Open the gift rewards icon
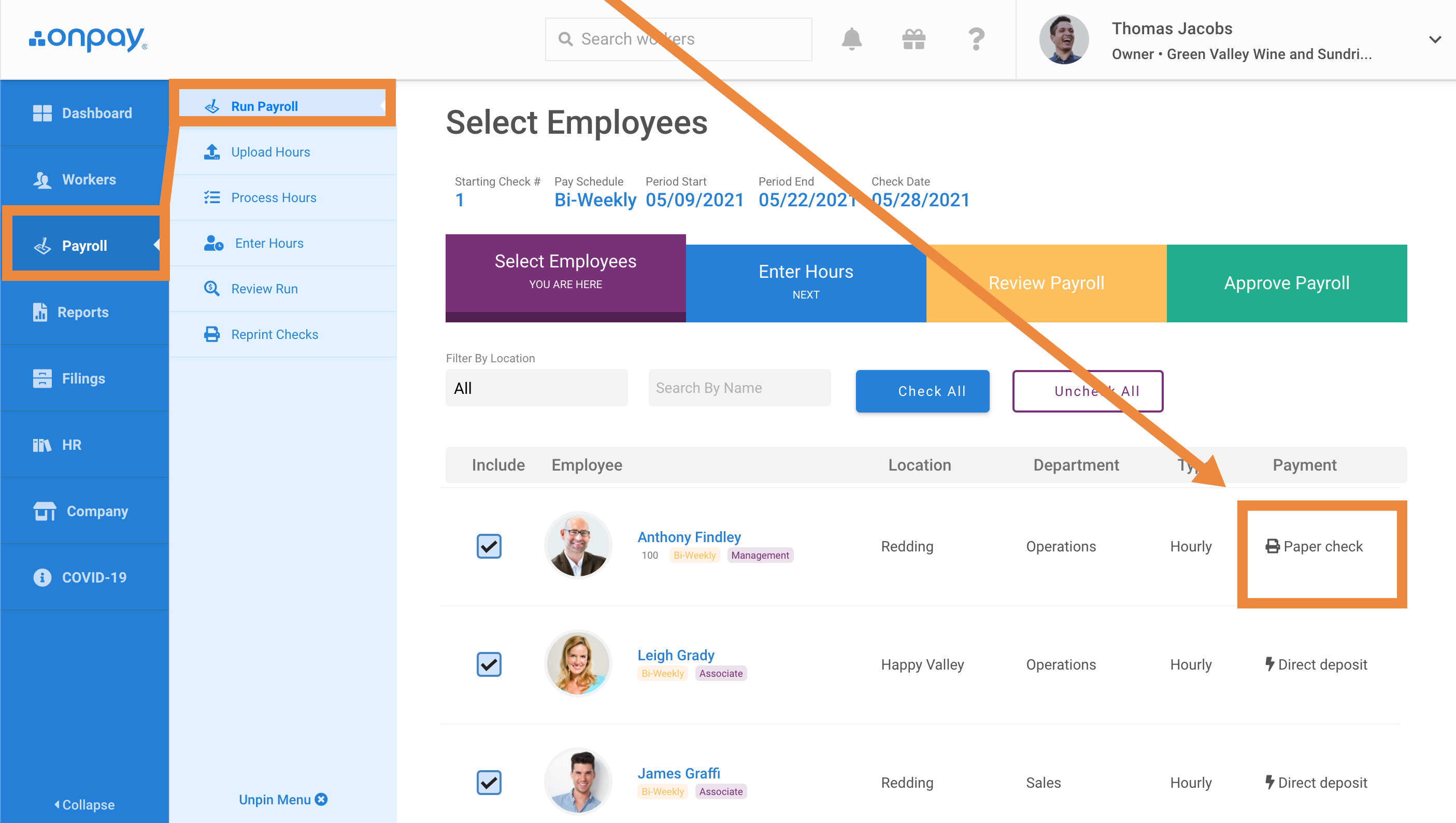 [x=913, y=39]
